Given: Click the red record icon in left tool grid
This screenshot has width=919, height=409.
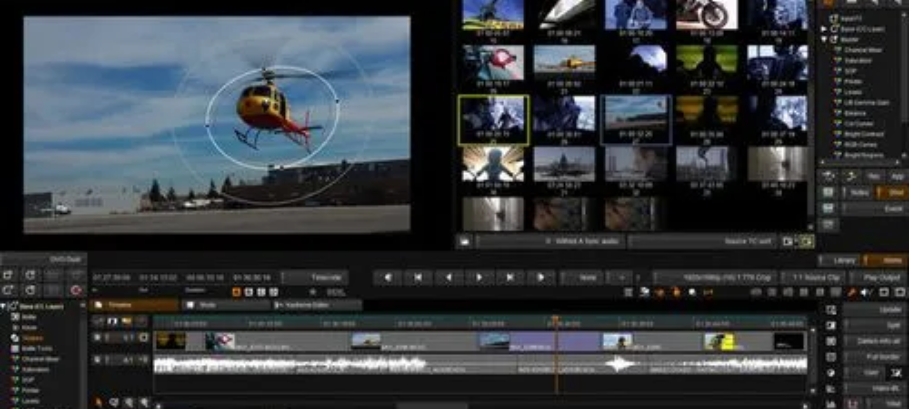Looking at the screenshot, I should tap(75, 290).
